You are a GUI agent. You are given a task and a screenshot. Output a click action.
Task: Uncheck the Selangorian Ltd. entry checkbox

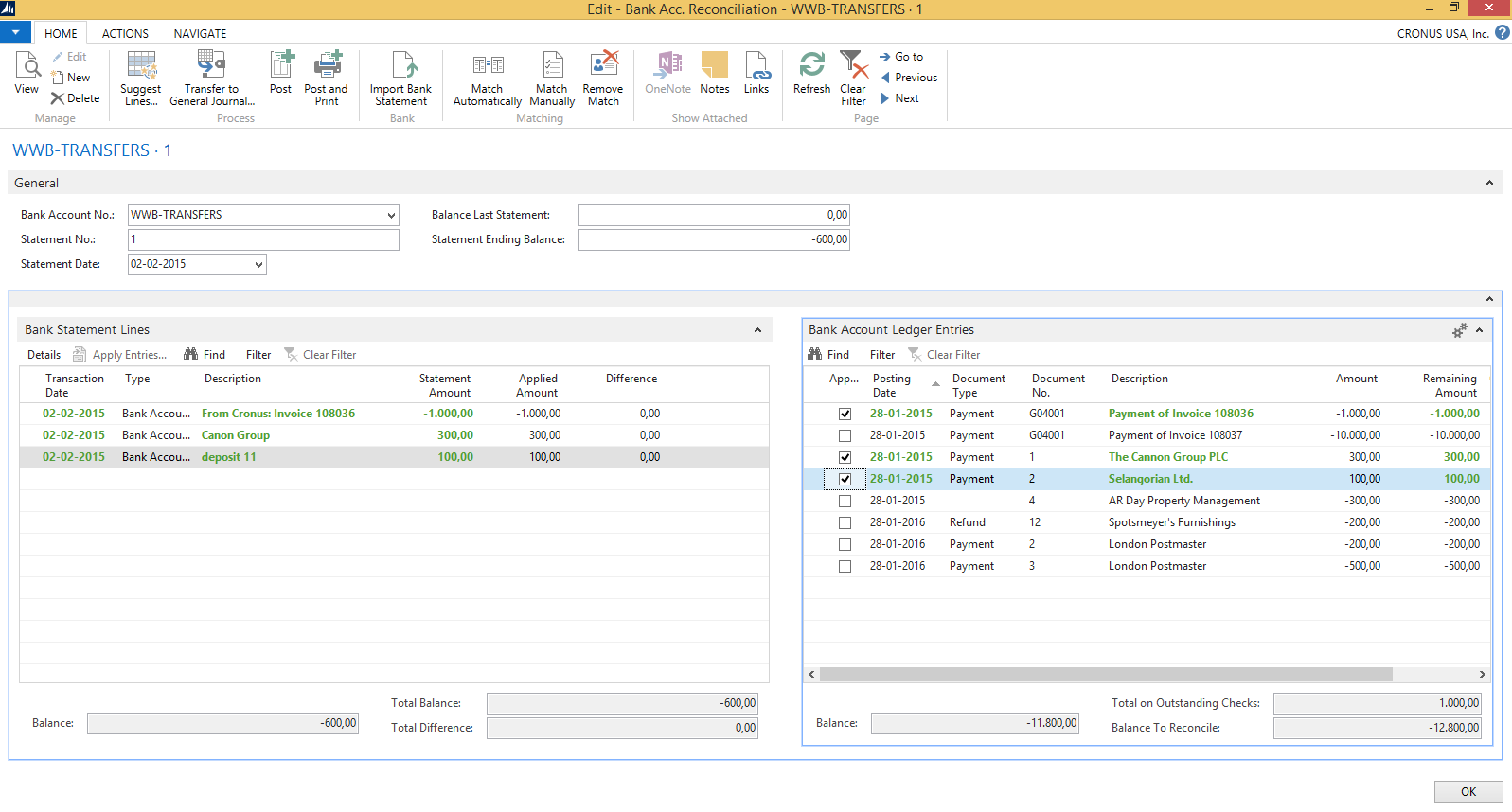point(845,479)
